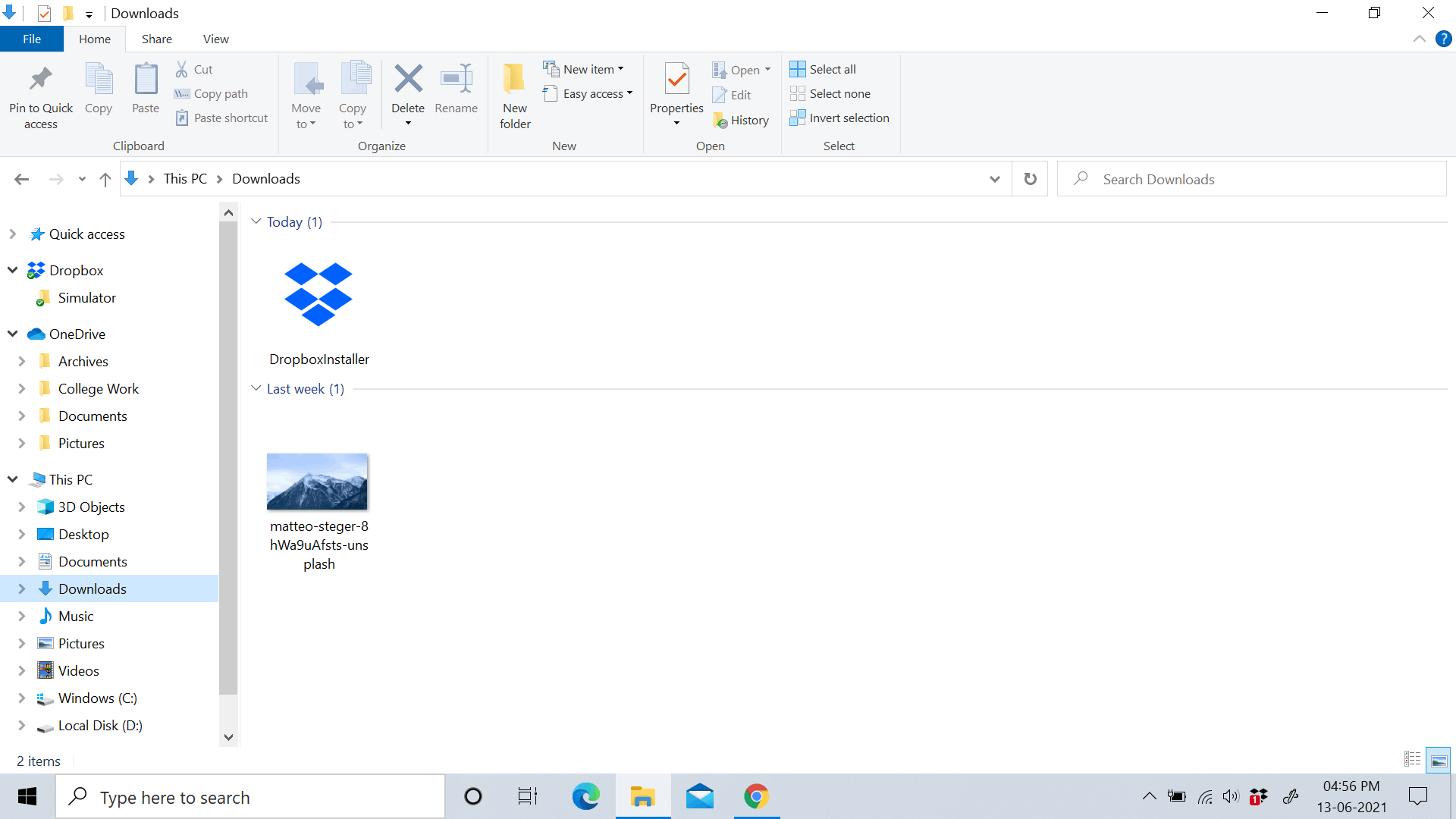This screenshot has height=819, width=1456.
Task: Show recent locations dropdown arrow
Action: 82,180
